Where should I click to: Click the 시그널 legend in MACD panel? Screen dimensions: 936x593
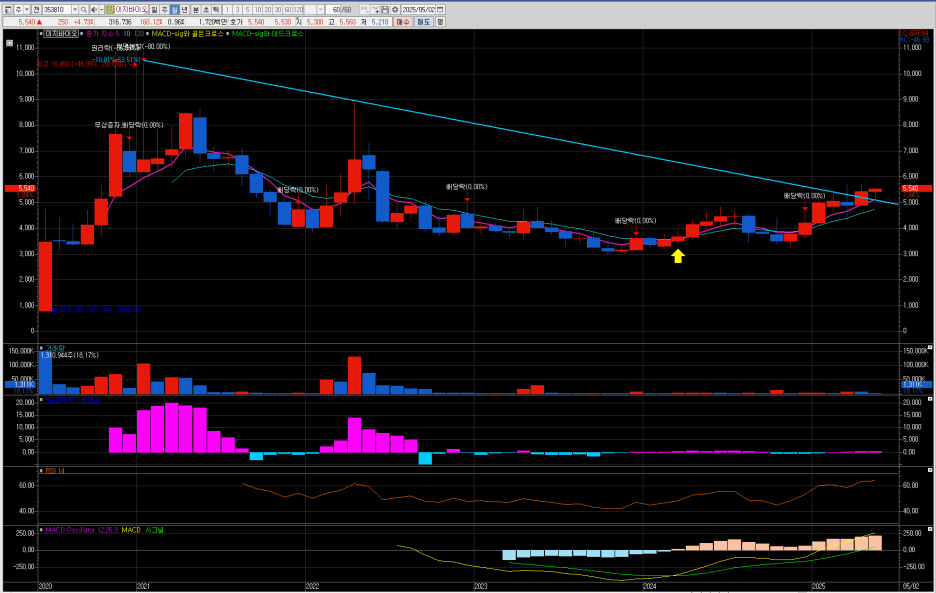(x=154, y=530)
